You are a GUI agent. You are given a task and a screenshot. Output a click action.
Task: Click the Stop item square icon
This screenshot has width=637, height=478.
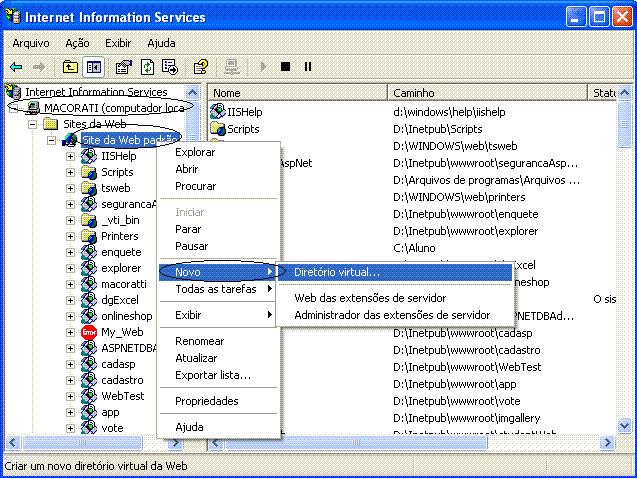pyautogui.click(x=286, y=67)
